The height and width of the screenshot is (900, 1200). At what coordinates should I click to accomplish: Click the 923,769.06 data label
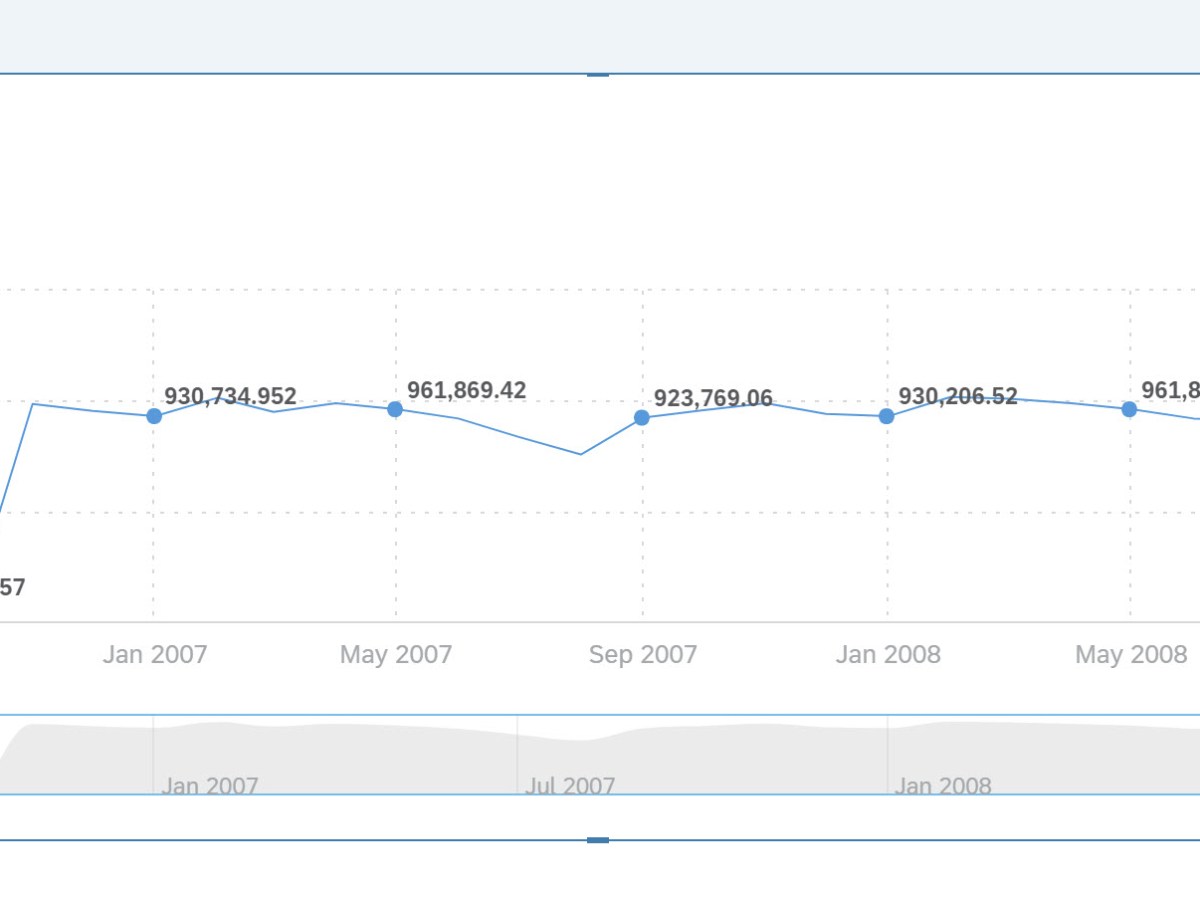(713, 399)
